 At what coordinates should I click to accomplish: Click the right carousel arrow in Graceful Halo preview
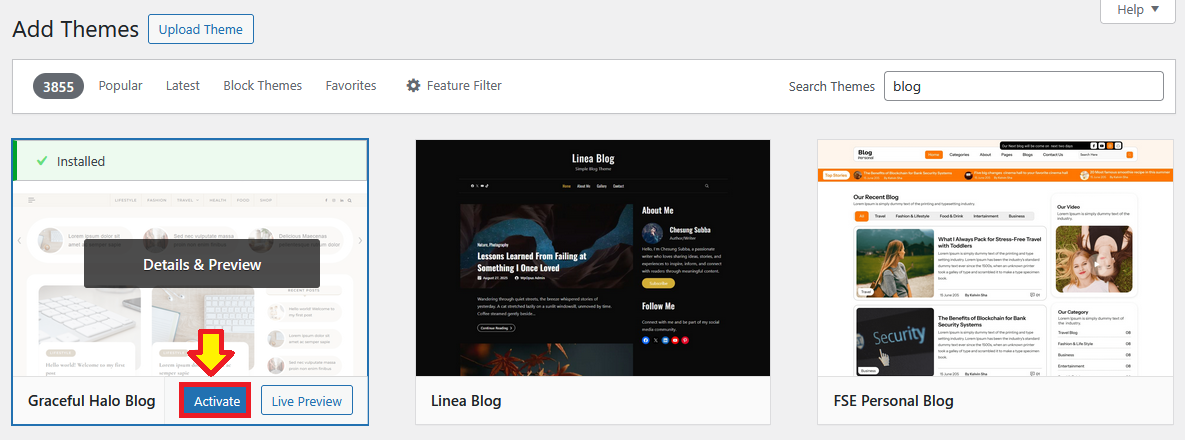pyautogui.click(x=360, y=240)
